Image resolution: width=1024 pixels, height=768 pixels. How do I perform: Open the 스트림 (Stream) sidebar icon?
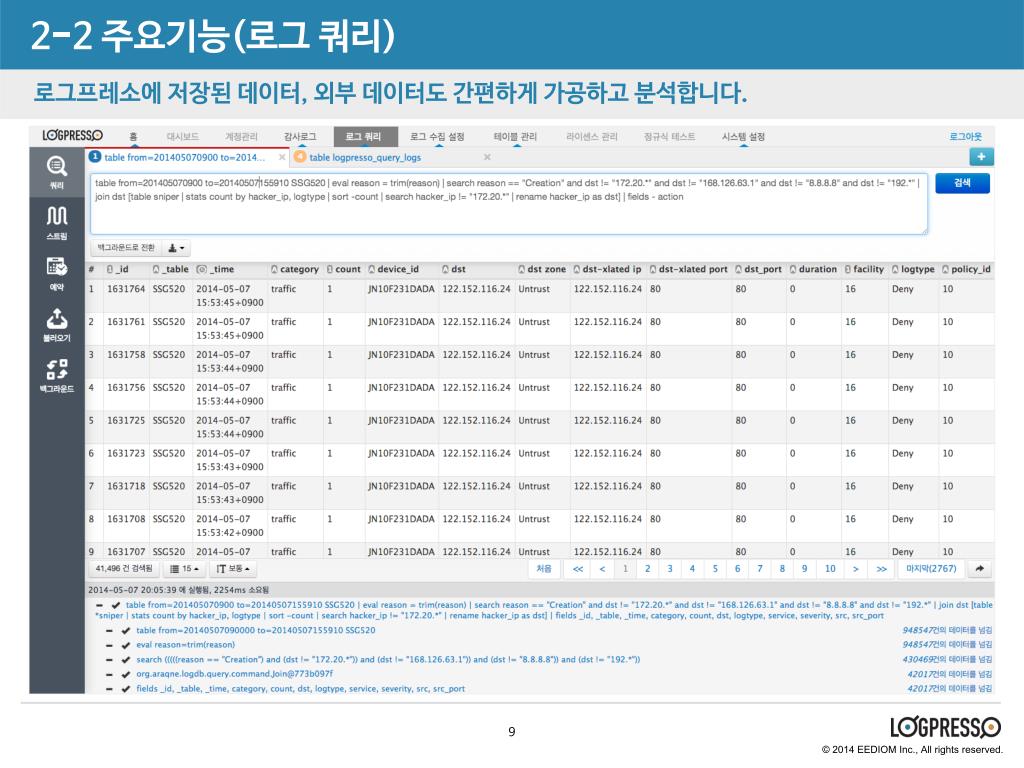(x=57, y=222)
